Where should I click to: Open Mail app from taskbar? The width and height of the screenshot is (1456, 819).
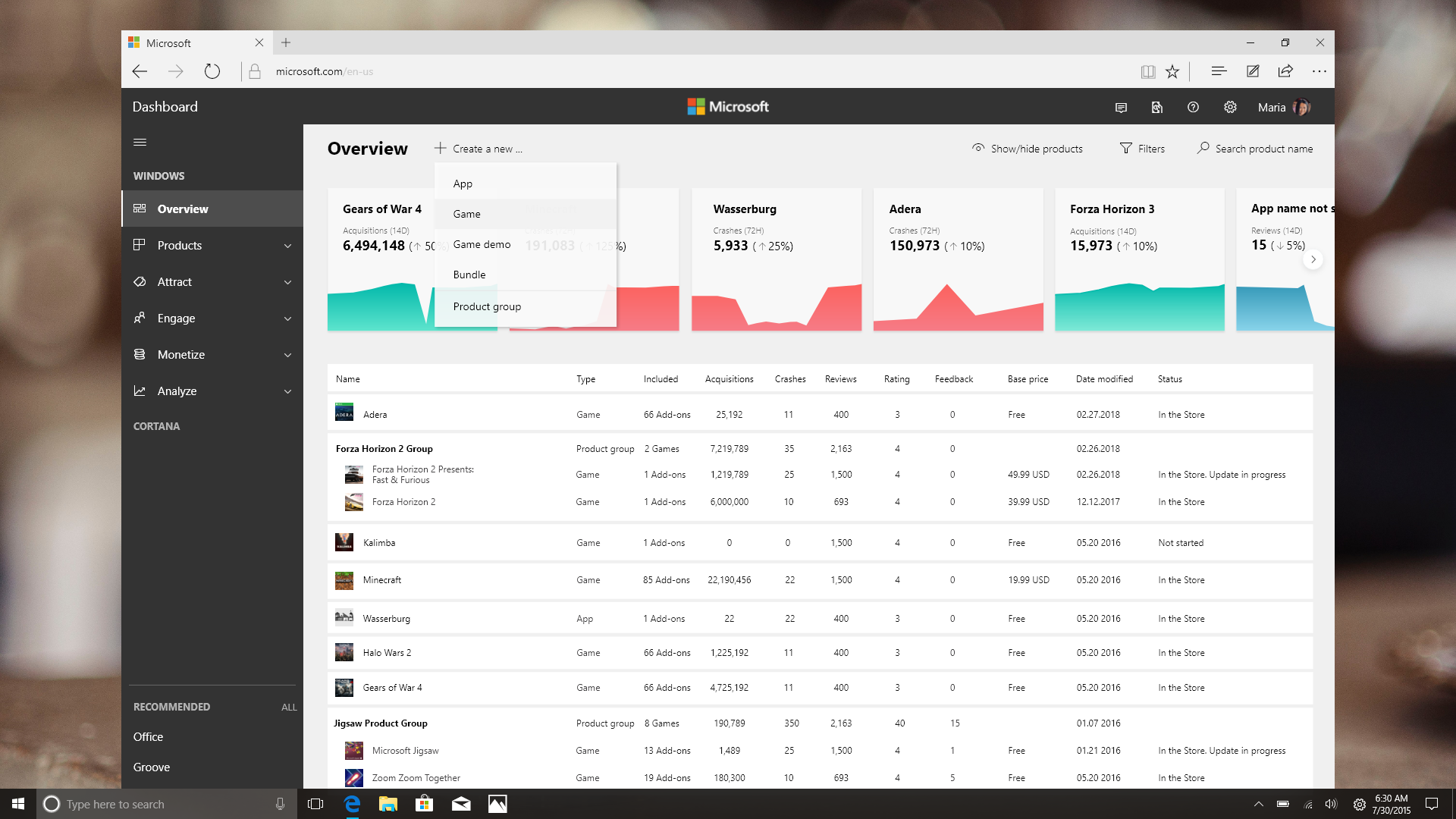point(461,804)
